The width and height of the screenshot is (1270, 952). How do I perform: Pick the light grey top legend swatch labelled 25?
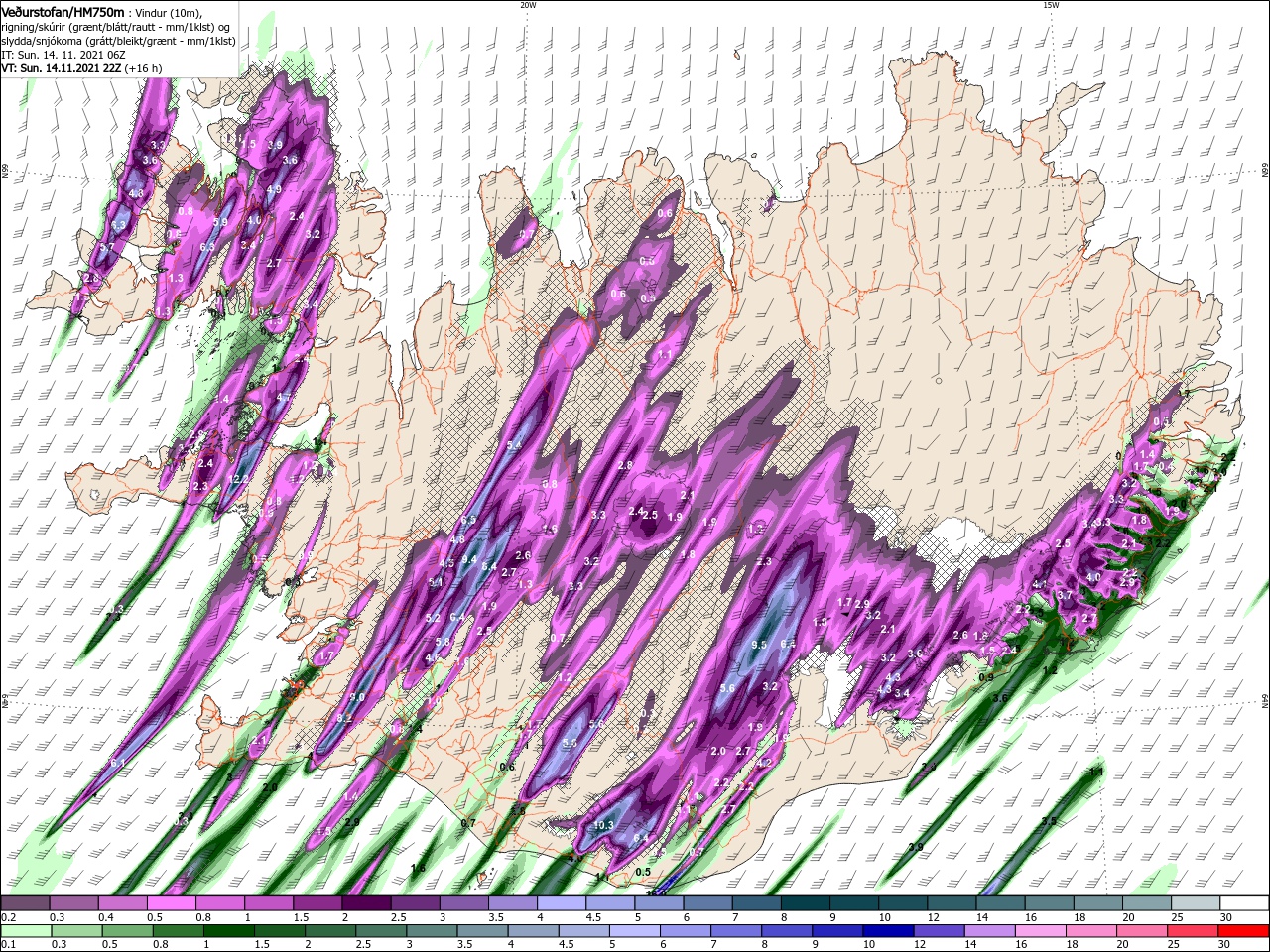coord(1195,903)
